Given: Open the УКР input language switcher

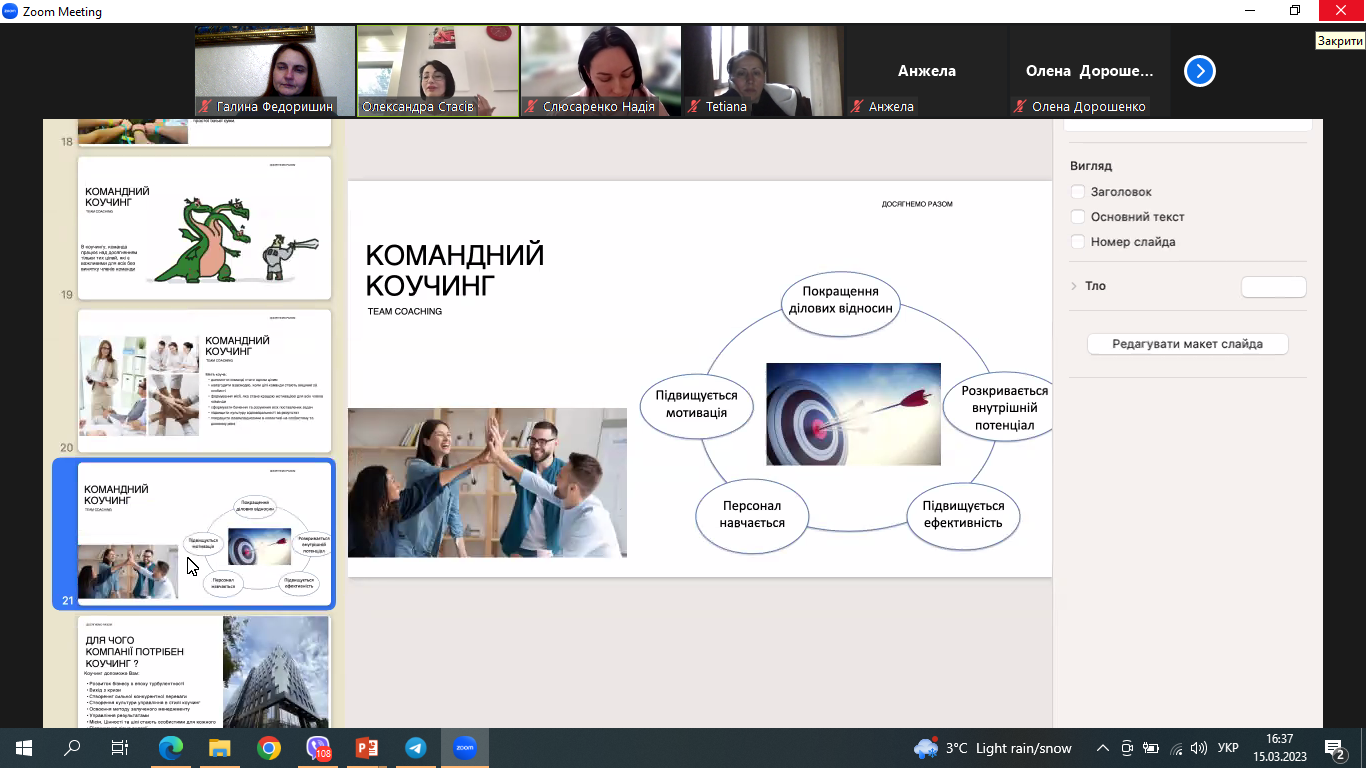Looking at the screenshot, I should point(1228,748).
